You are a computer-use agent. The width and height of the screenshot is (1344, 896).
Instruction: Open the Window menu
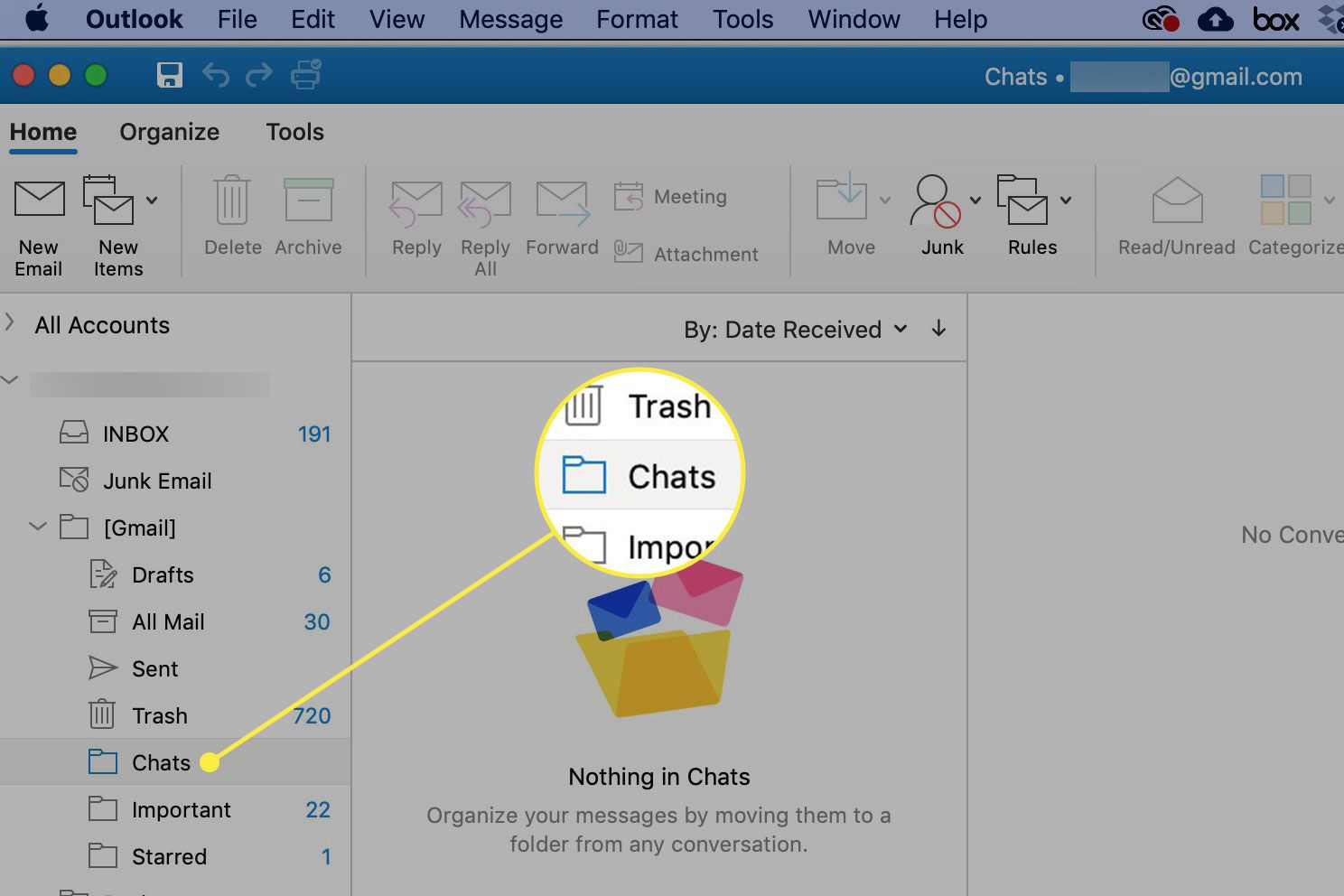[x=854, y=19]
